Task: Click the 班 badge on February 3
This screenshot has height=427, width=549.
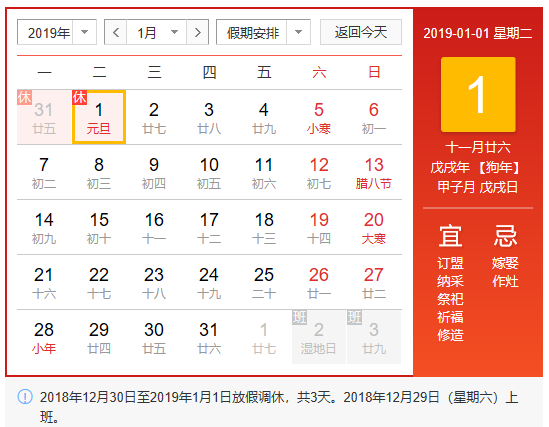Action: [x=354, y=317]
